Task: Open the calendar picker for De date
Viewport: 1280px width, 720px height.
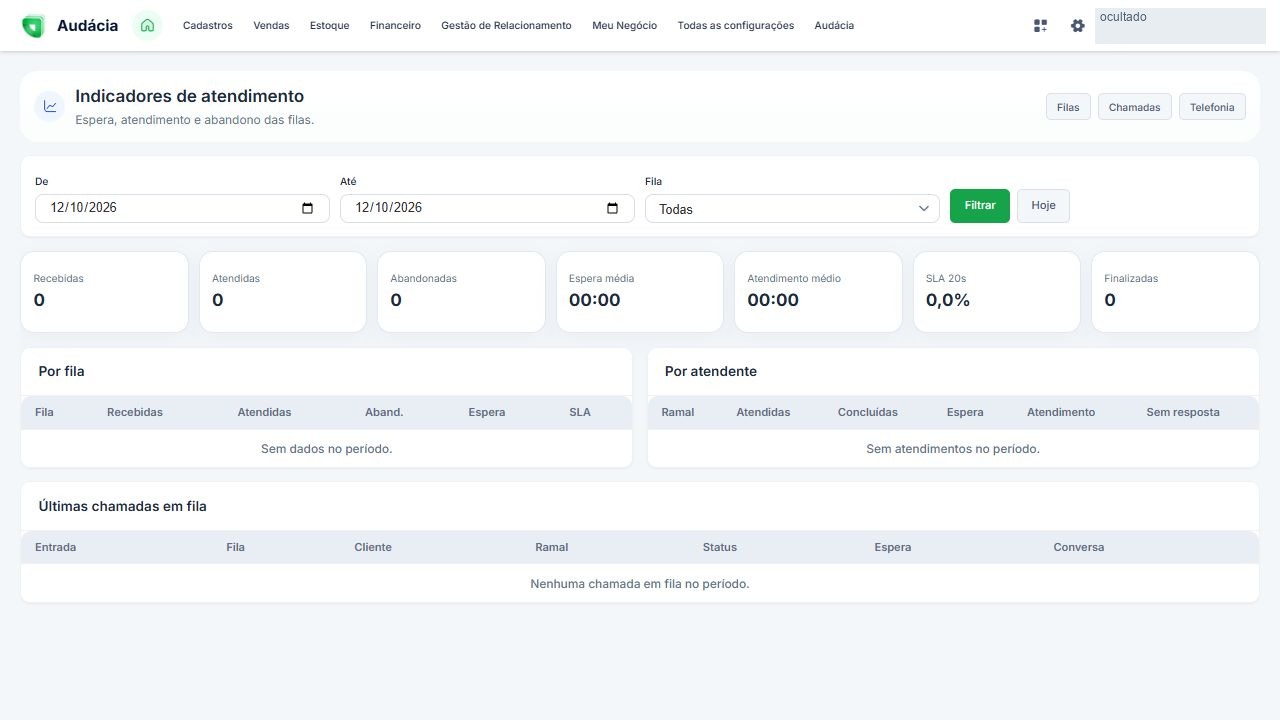Action: coord(307,208)
